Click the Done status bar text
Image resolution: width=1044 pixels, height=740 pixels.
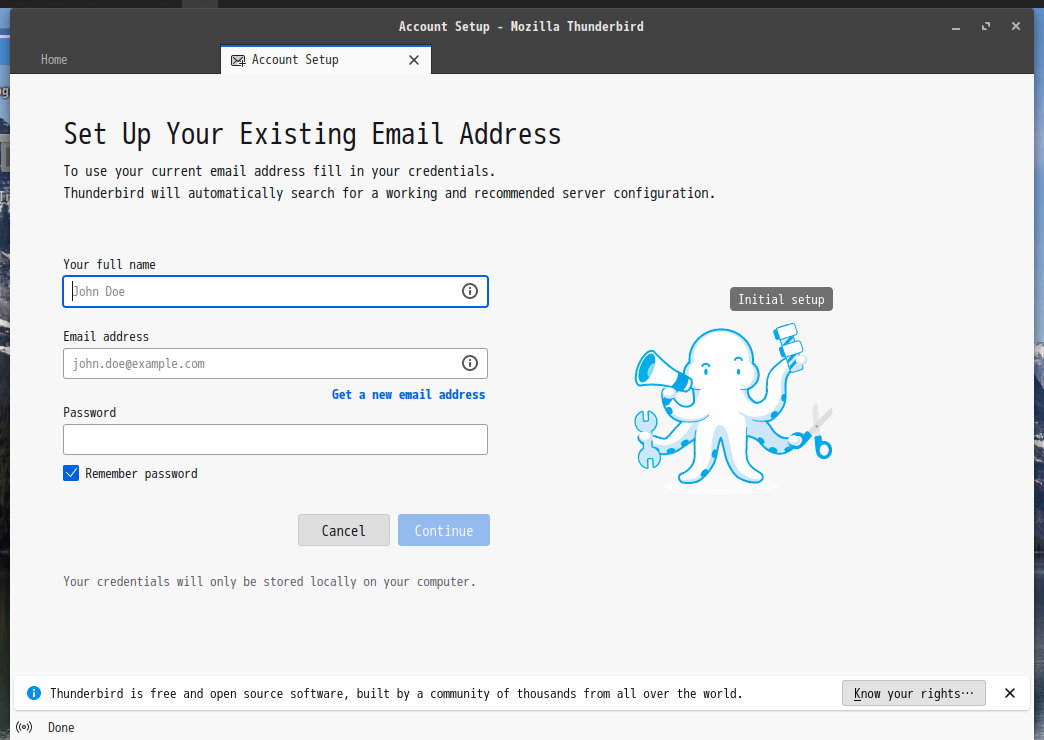(61, 727)
